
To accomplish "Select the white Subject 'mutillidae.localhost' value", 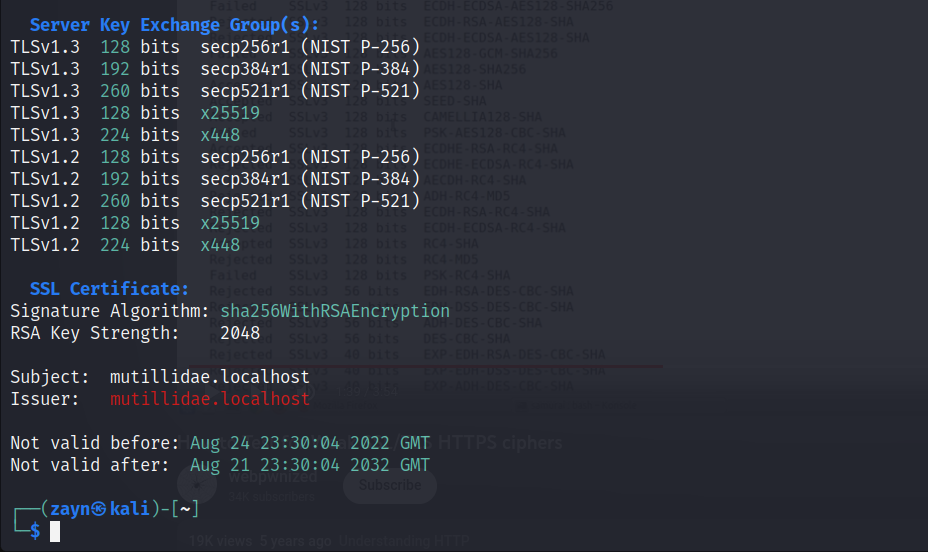I will point(210,377).
